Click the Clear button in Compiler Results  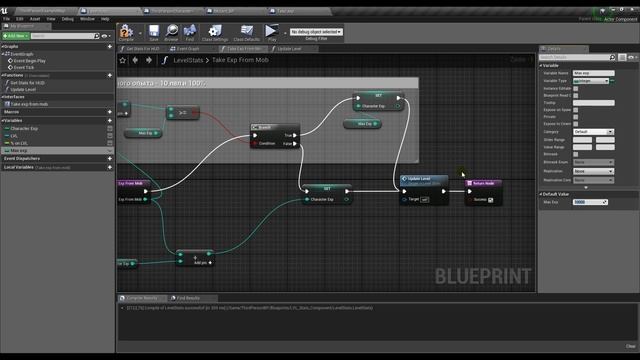pyautogui.click(x=631, y=346)
